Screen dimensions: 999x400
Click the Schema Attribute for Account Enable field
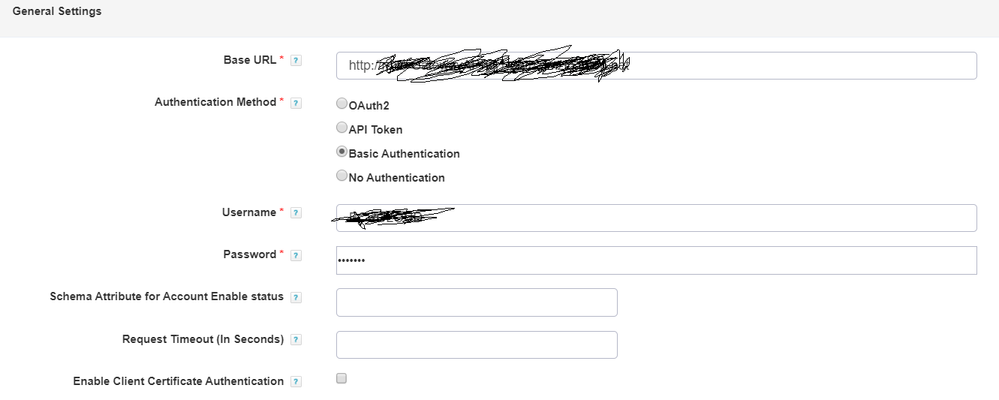tap(476, 302)
